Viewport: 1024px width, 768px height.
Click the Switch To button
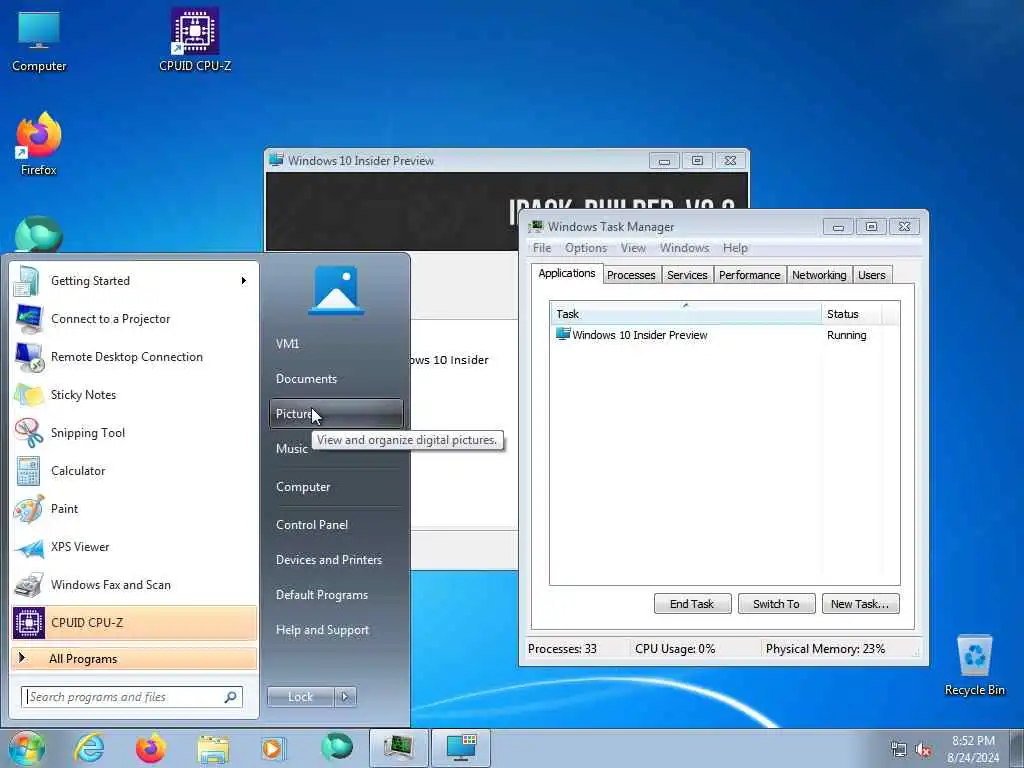[x=776, y=604]
